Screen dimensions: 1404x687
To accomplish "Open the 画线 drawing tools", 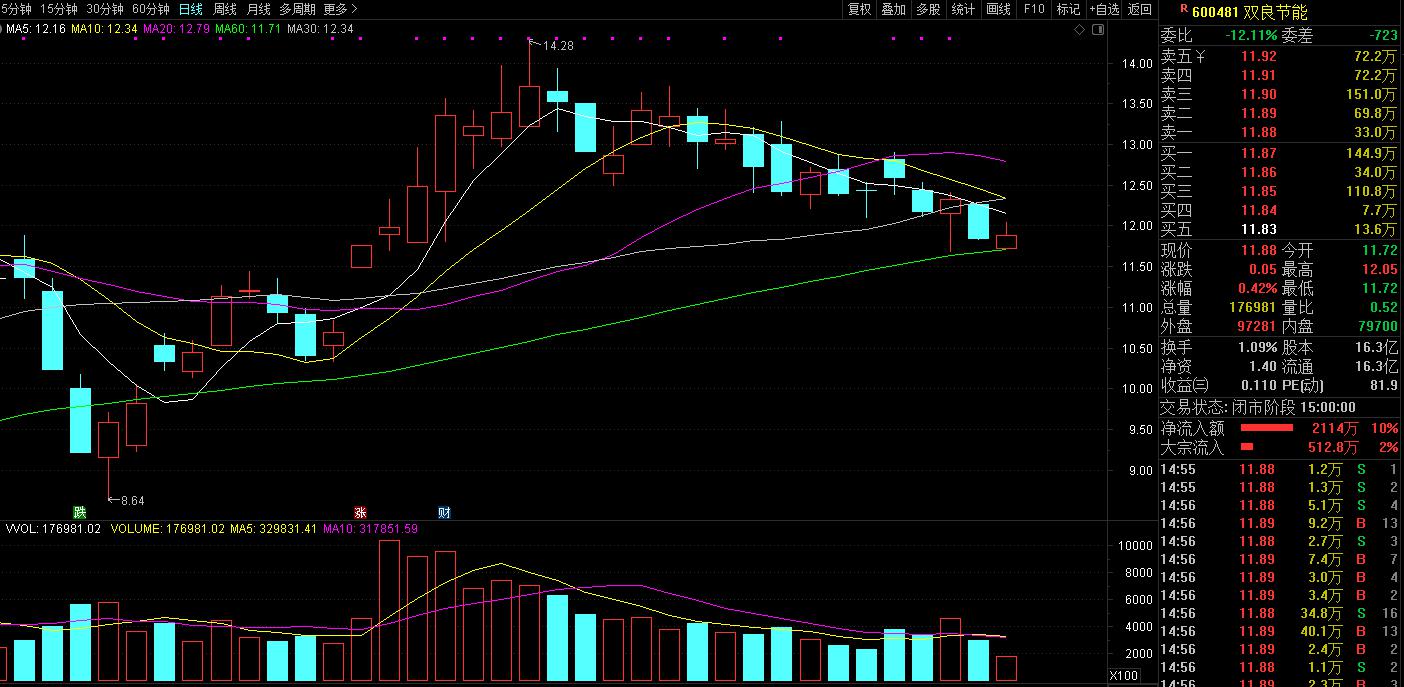I will tap(998, 9).
